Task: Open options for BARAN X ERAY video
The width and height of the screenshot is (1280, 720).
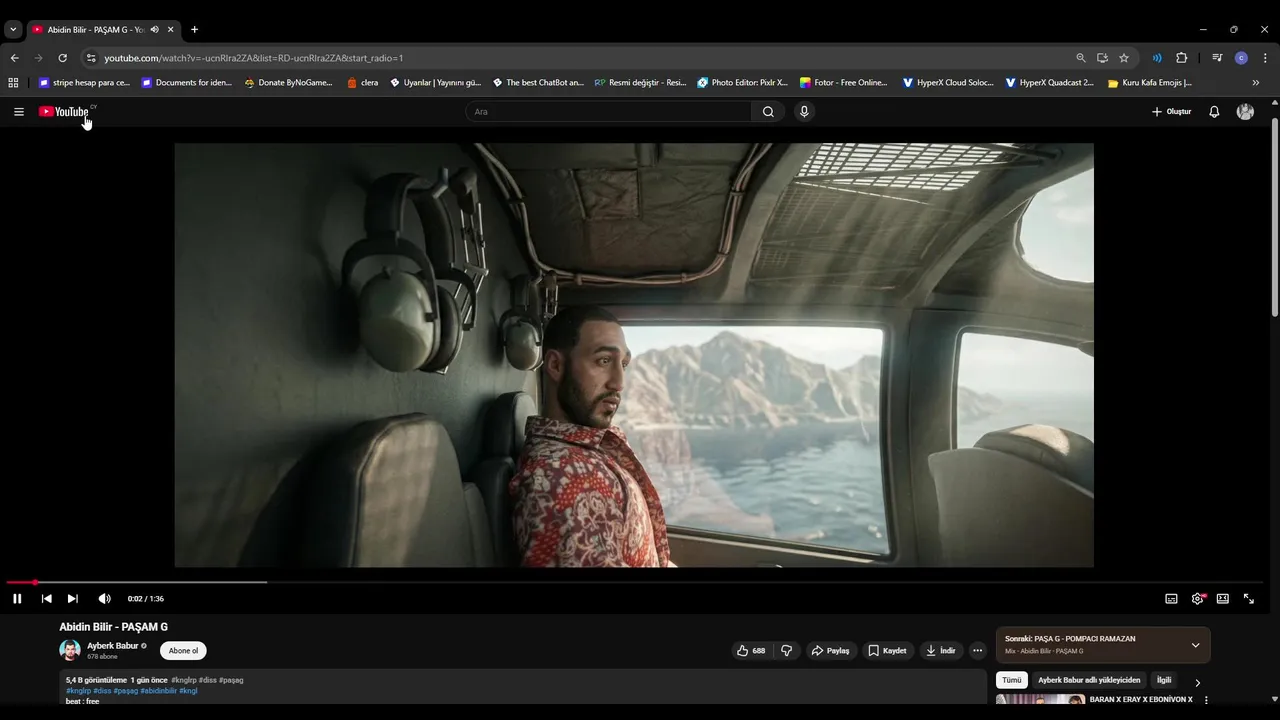Action: coord(1206,700)
